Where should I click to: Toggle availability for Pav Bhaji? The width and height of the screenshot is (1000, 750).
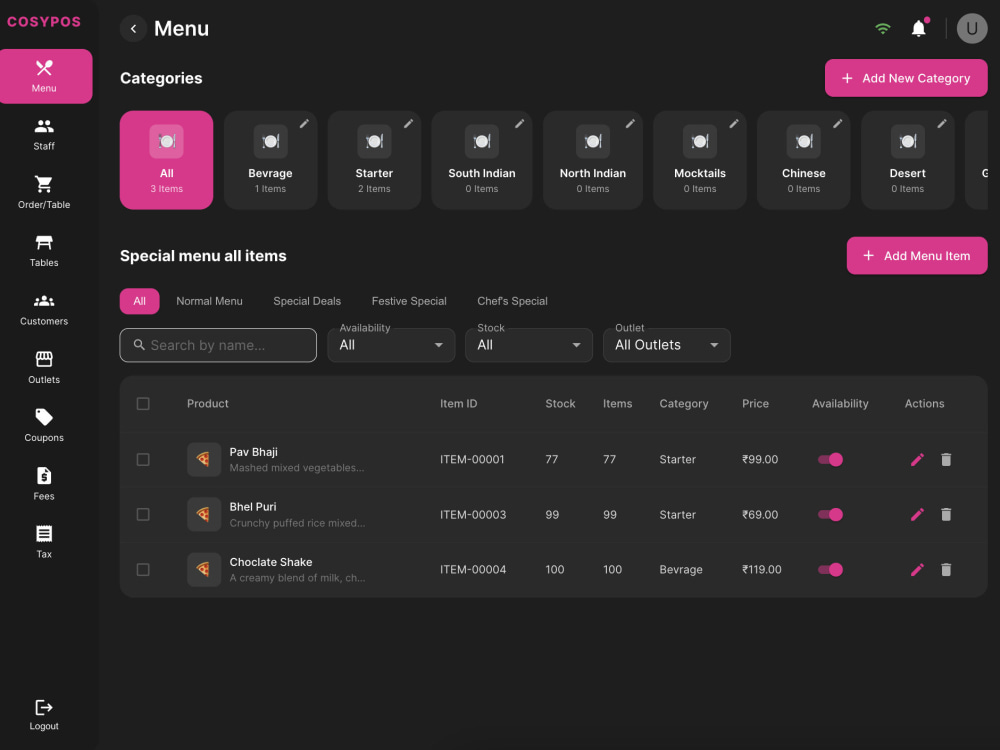[x=830, y=459]
